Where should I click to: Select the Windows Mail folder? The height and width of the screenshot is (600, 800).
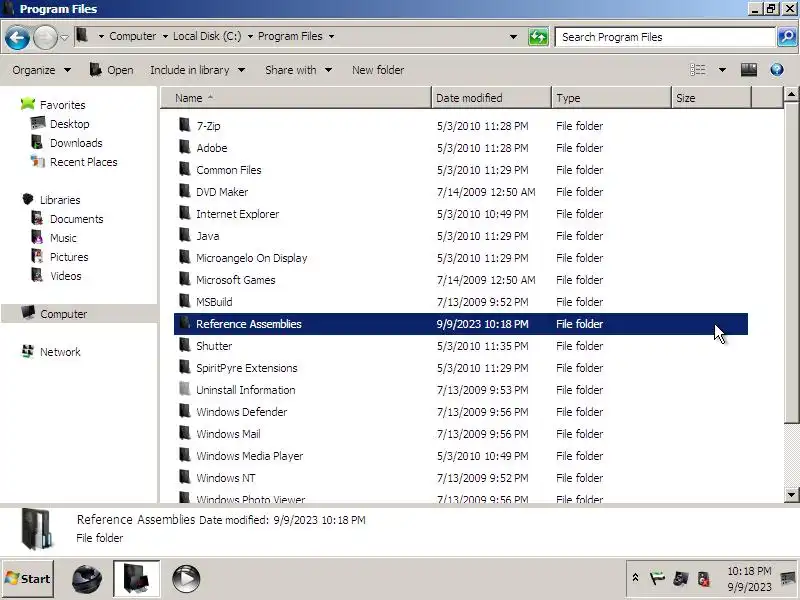pyautogui.click(x=461, y=434)
